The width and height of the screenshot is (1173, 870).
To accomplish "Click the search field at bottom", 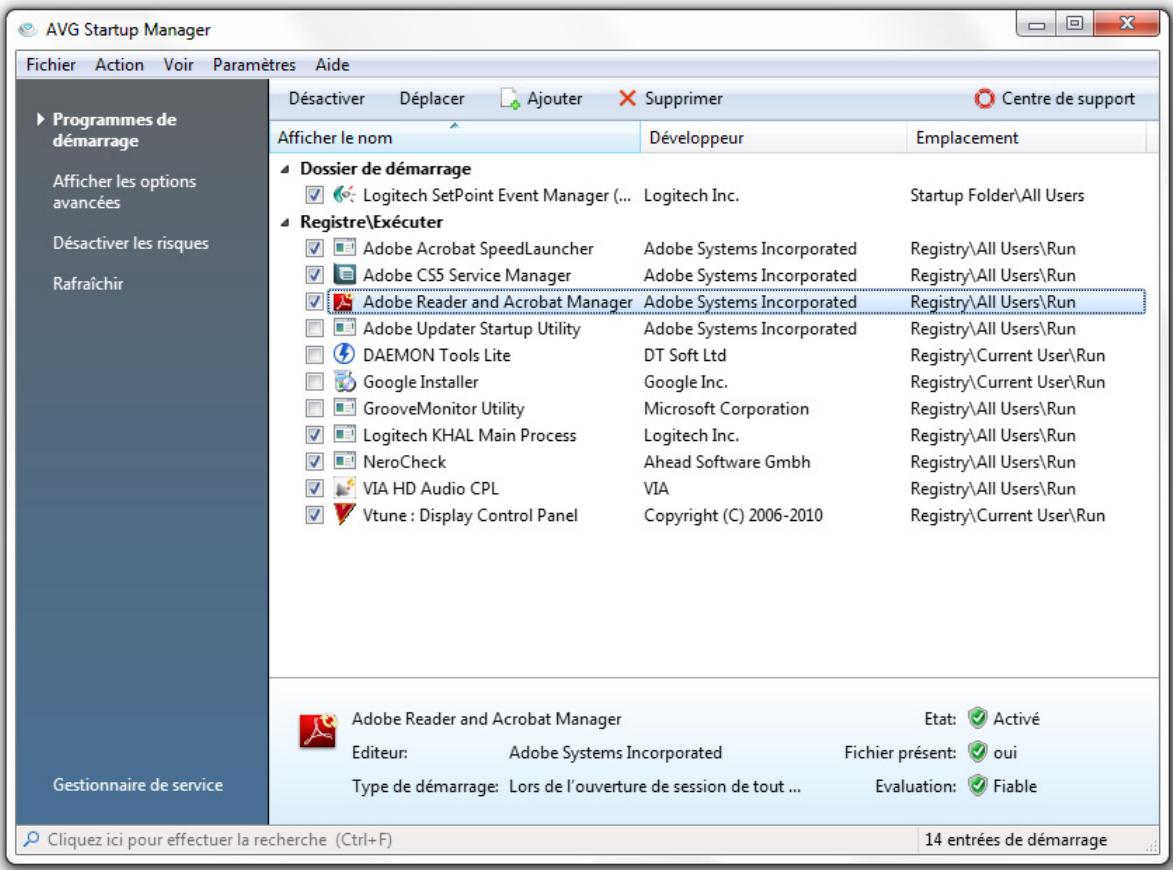I will [468, 839].
